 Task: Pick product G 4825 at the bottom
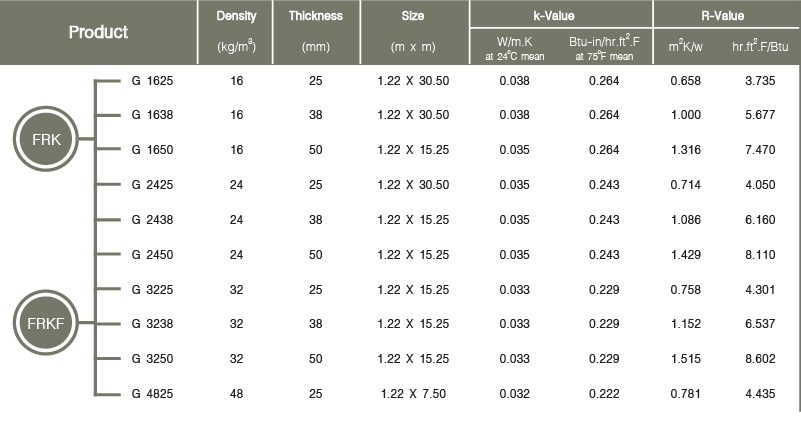pos(152,395)
